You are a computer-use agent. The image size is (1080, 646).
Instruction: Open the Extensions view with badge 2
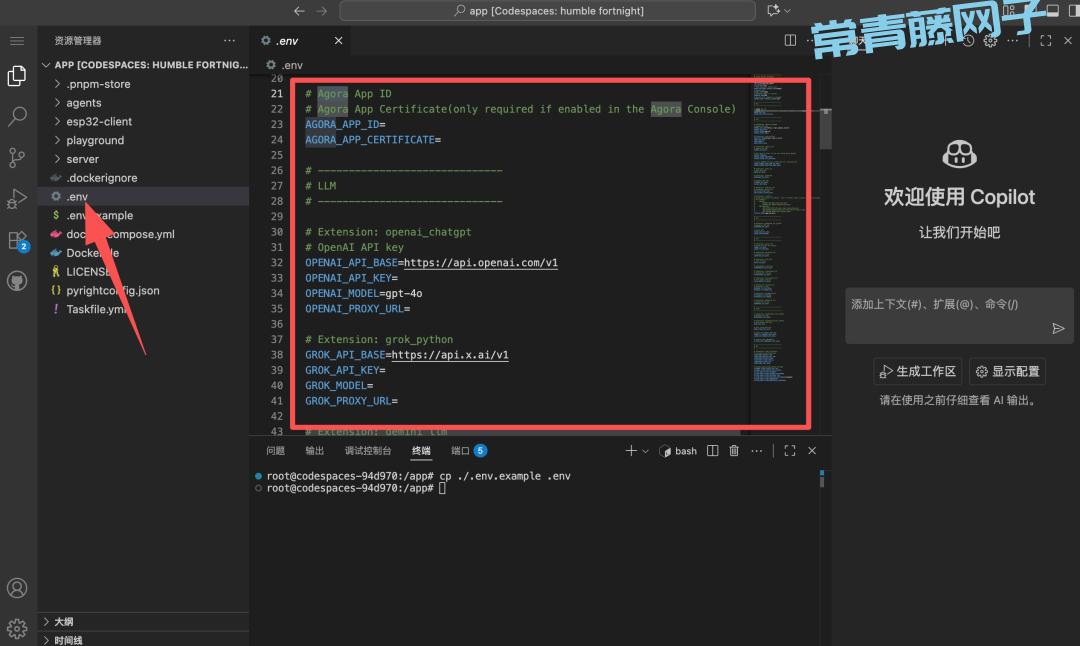17,240
